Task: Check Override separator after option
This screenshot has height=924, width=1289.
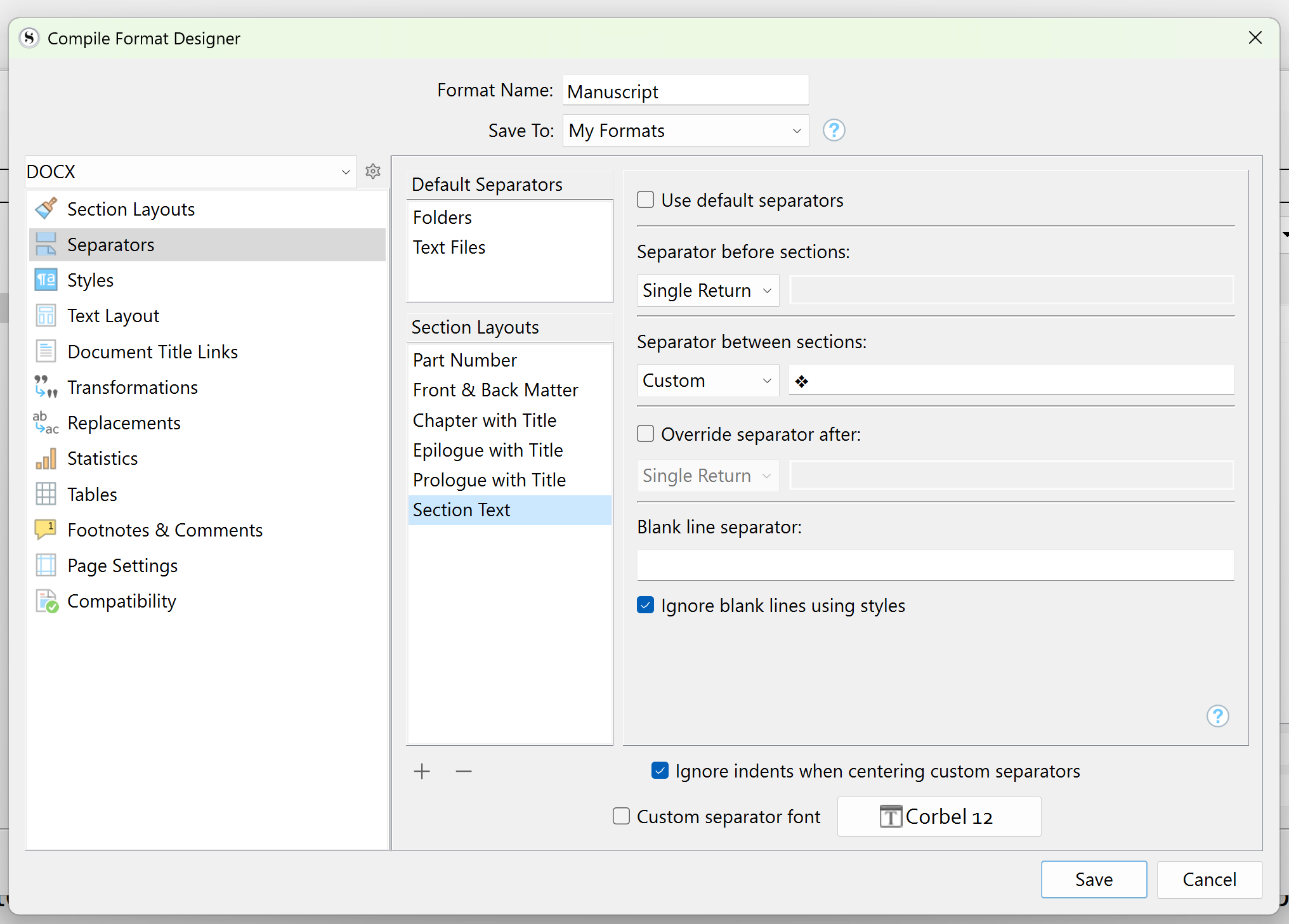Action: 646,434
